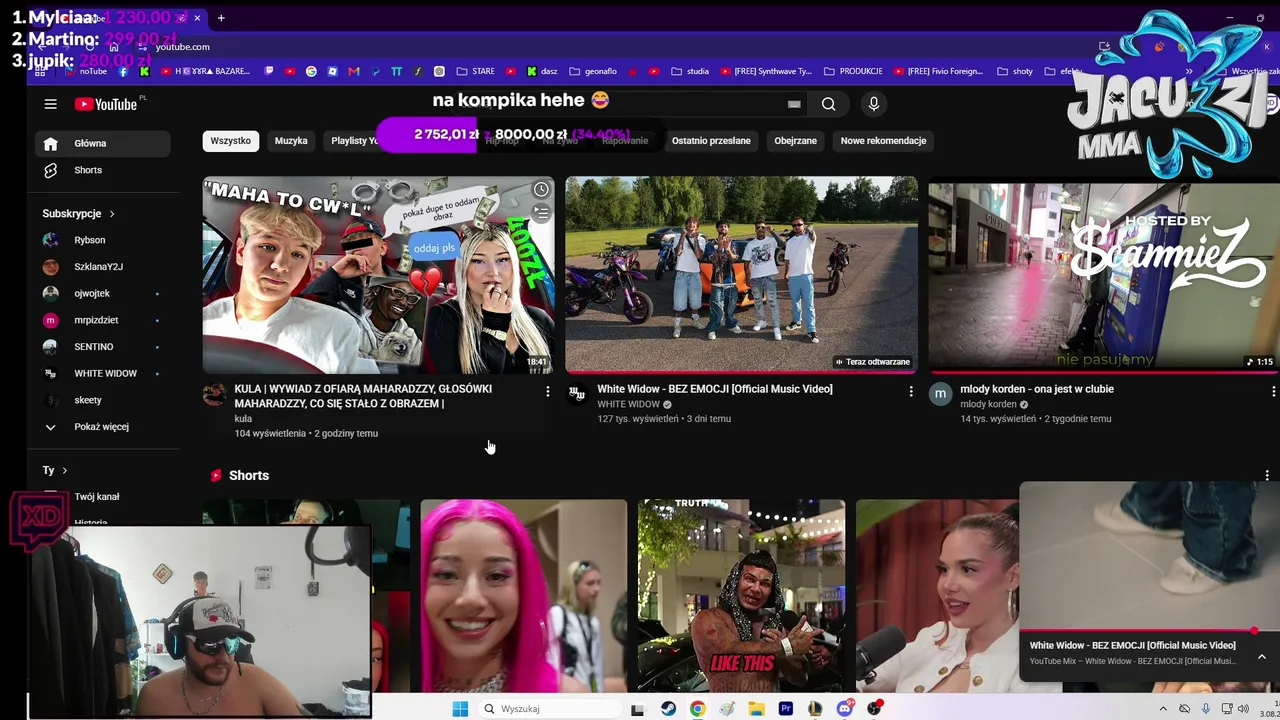Viewport: 1280px width, 720px height.
Task: Open the Google bookmark icon
Action: [311, 71]
